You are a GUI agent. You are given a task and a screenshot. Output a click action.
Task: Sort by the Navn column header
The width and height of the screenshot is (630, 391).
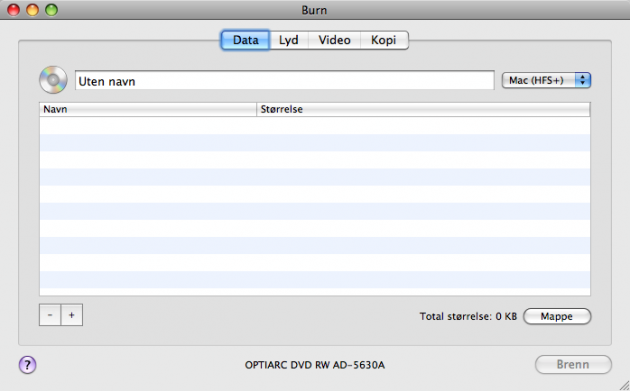pyautogui.click(x=148, y=109)
